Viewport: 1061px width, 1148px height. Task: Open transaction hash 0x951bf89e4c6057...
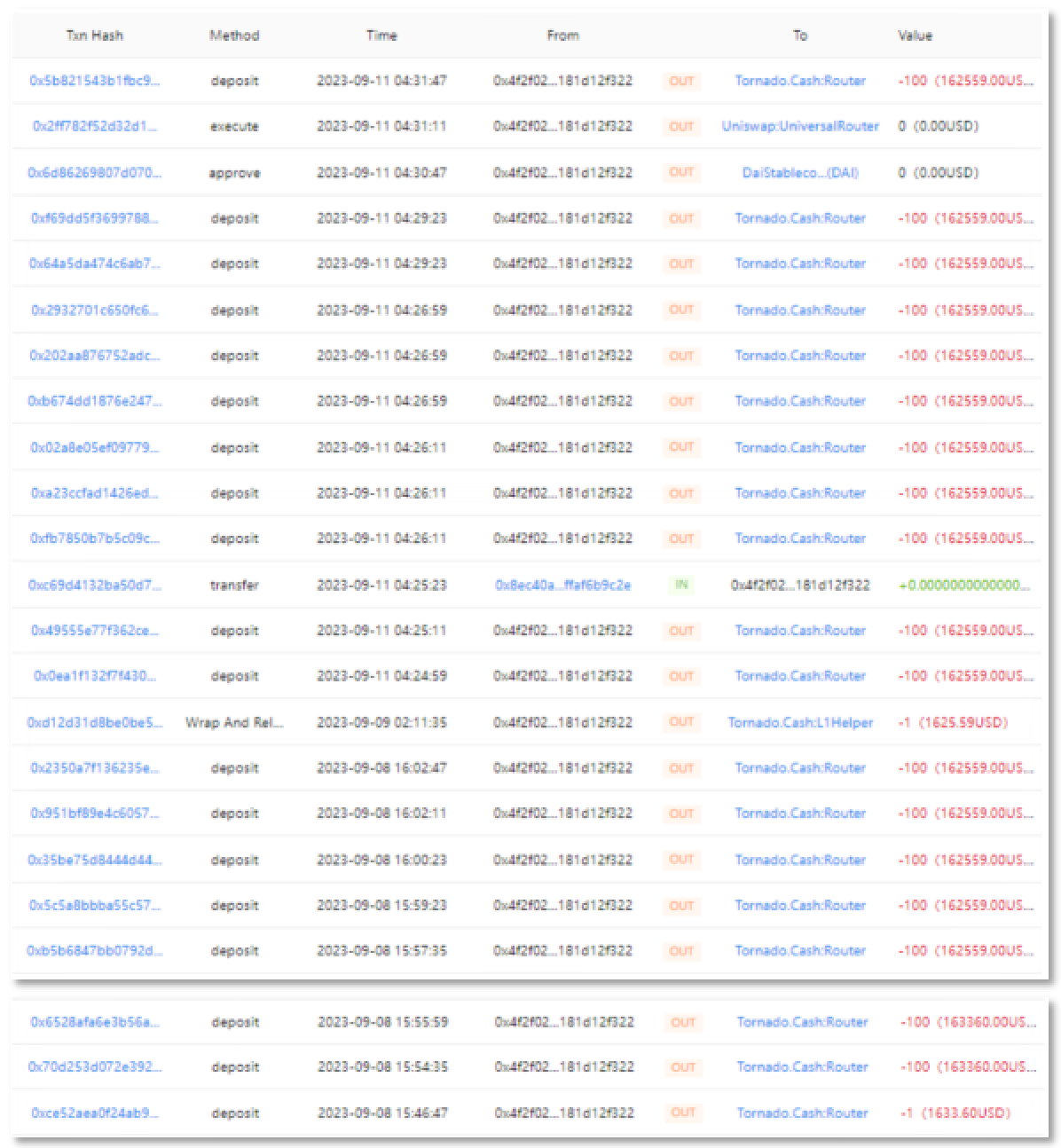click(x=95, y=814)
